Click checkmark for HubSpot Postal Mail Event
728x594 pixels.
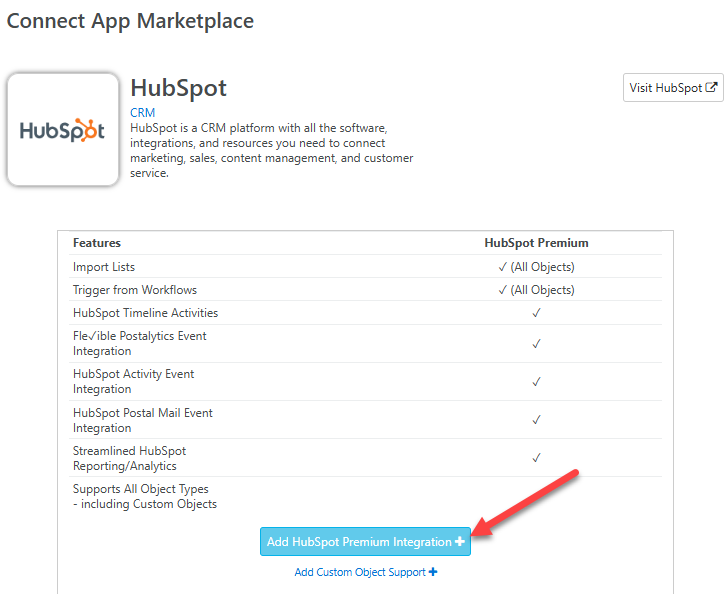click(536, 420)
